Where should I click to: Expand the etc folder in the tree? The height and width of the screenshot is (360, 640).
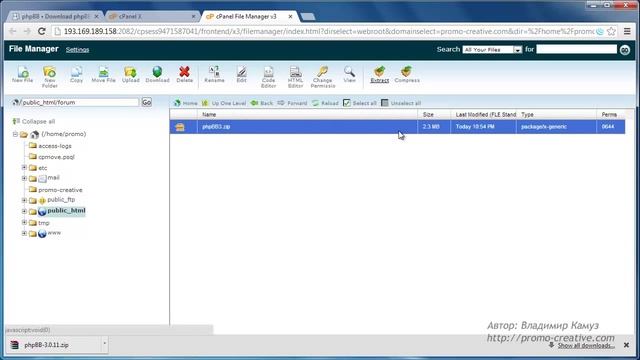[24, 167]
